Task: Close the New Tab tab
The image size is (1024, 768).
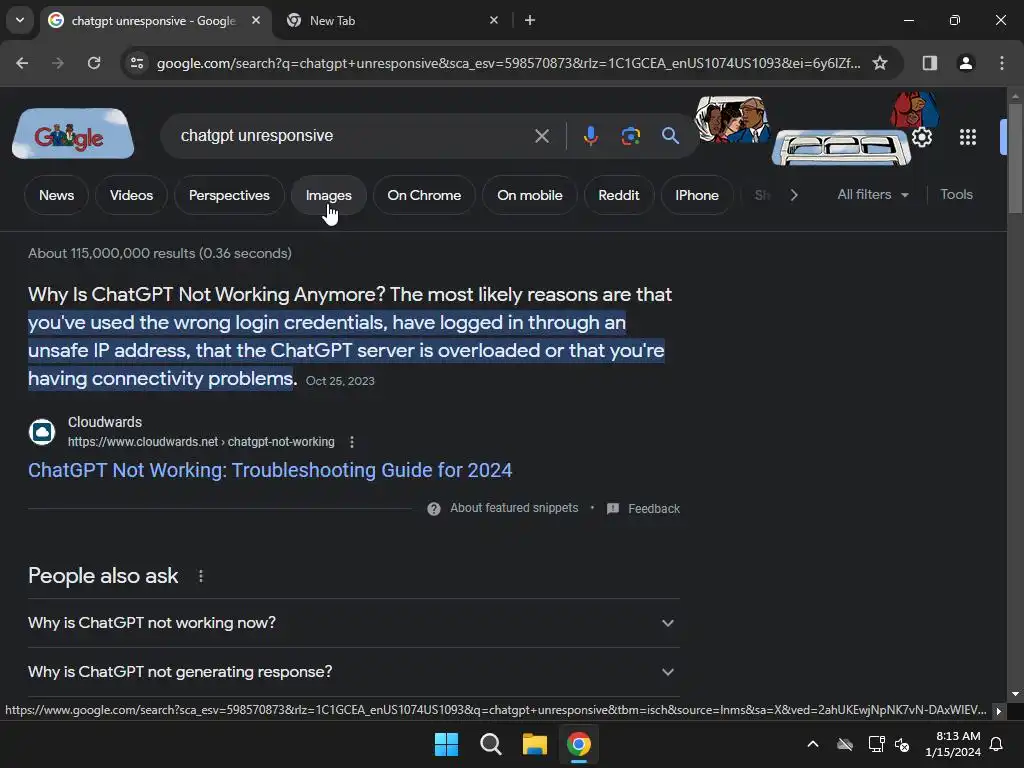Action: pyautogui.click(x=494, y=20)
